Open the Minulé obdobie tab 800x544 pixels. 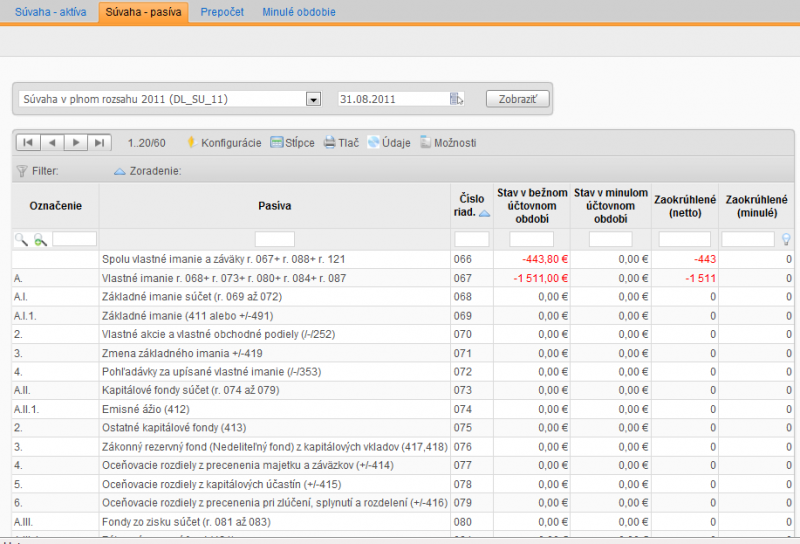point(299,12)
